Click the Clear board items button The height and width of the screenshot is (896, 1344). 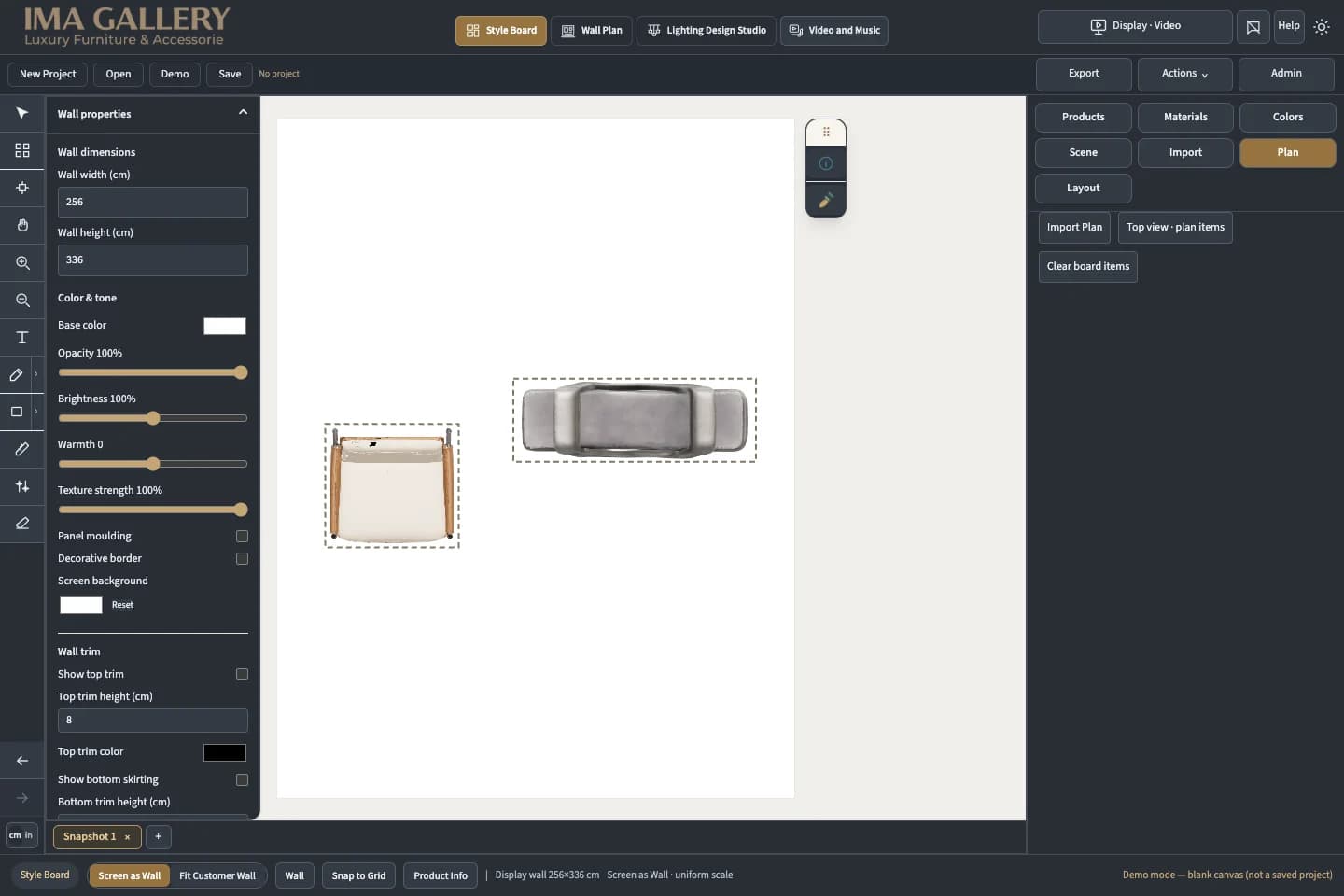point(1088,266)
